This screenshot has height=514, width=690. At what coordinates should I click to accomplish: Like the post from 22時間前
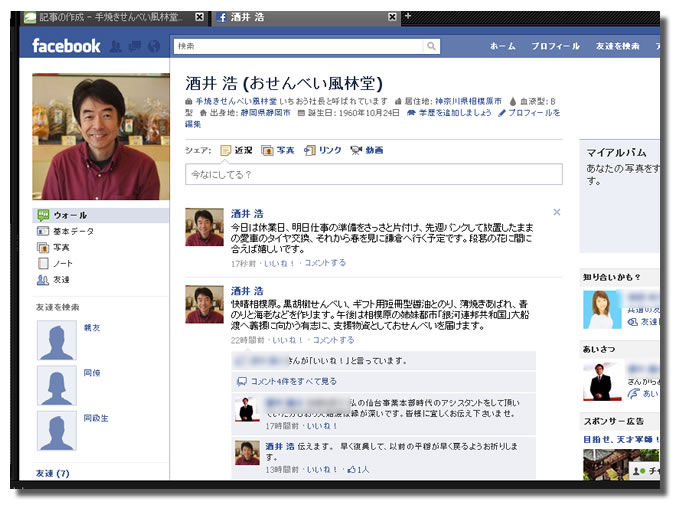pyautogui.click(x=287, y=340)
